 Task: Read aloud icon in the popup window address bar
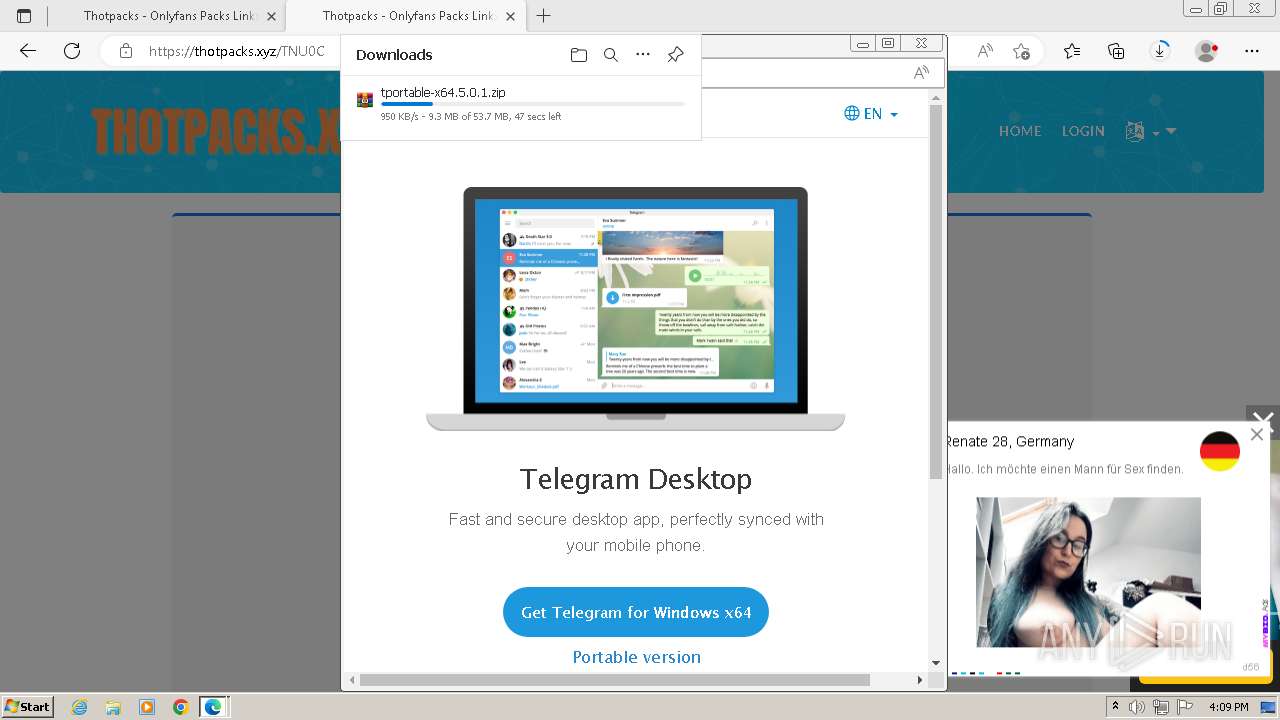(x=921, y=72)
